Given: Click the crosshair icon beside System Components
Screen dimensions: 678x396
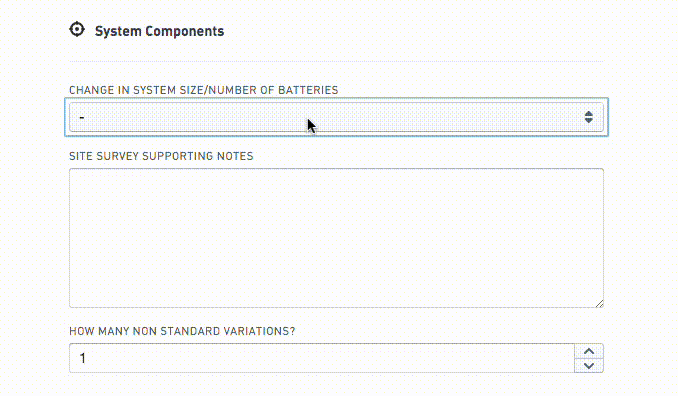Looking at the screenshot, I should click(77, 30).
